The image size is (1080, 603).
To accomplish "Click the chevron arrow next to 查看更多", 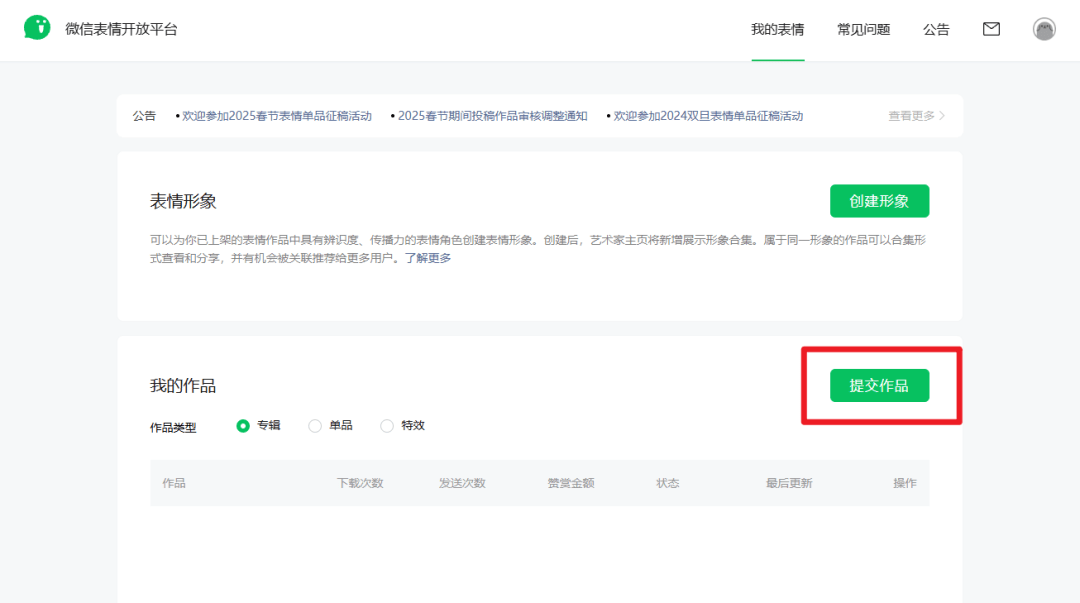I will (x=942, y=116).
